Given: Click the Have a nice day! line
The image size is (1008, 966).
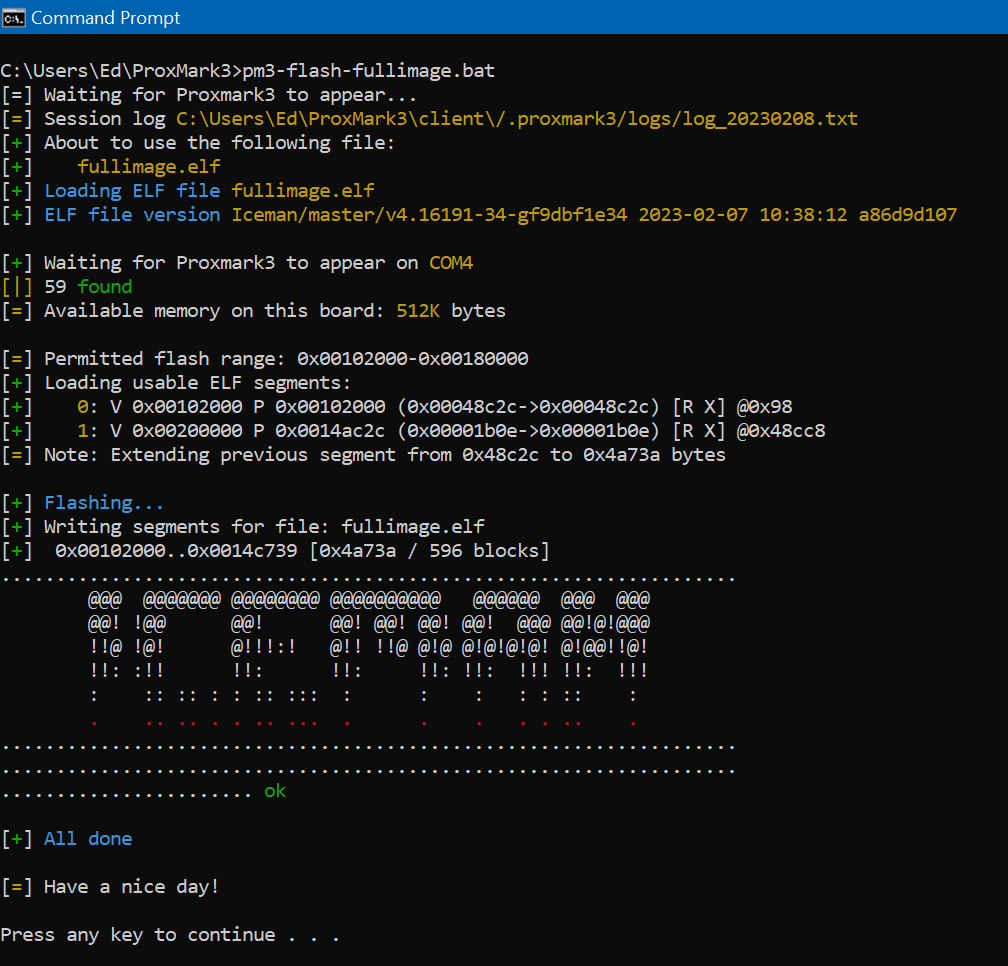Looking at the screenshot, I should click(x=110, y=887).
